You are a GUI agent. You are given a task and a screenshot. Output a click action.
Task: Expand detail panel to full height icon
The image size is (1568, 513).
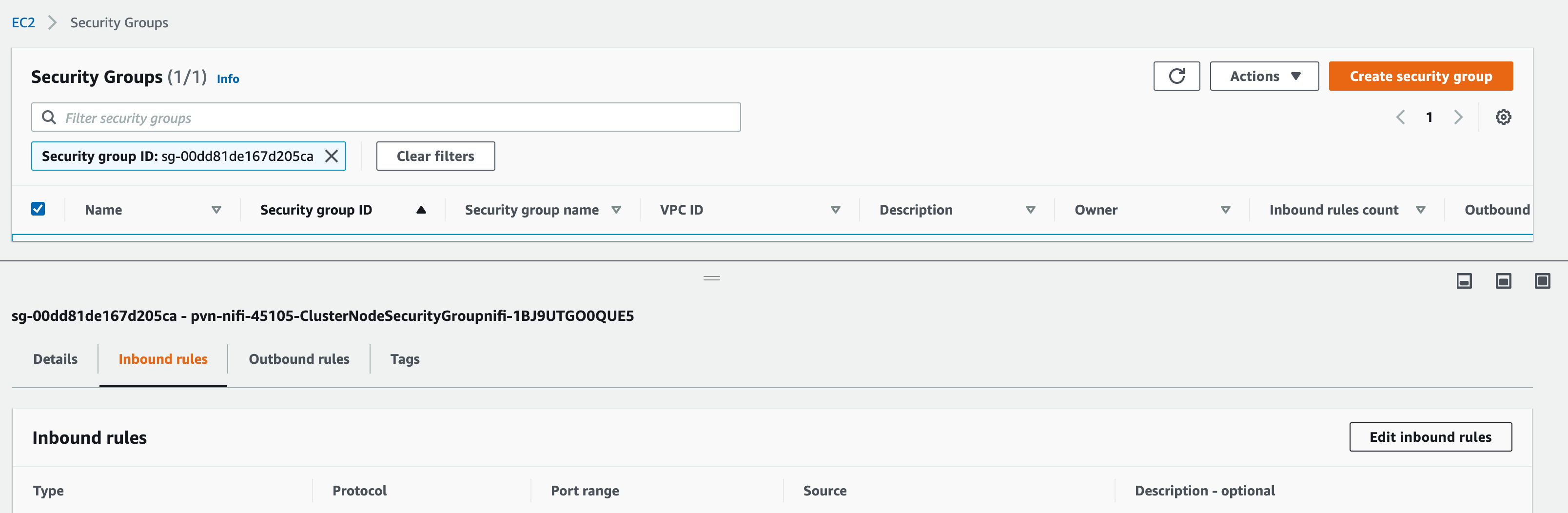(x=1543, y=280)
